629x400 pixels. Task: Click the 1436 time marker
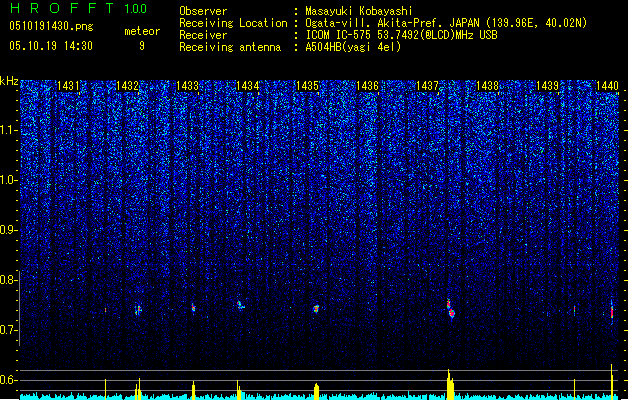coord(367,86)
